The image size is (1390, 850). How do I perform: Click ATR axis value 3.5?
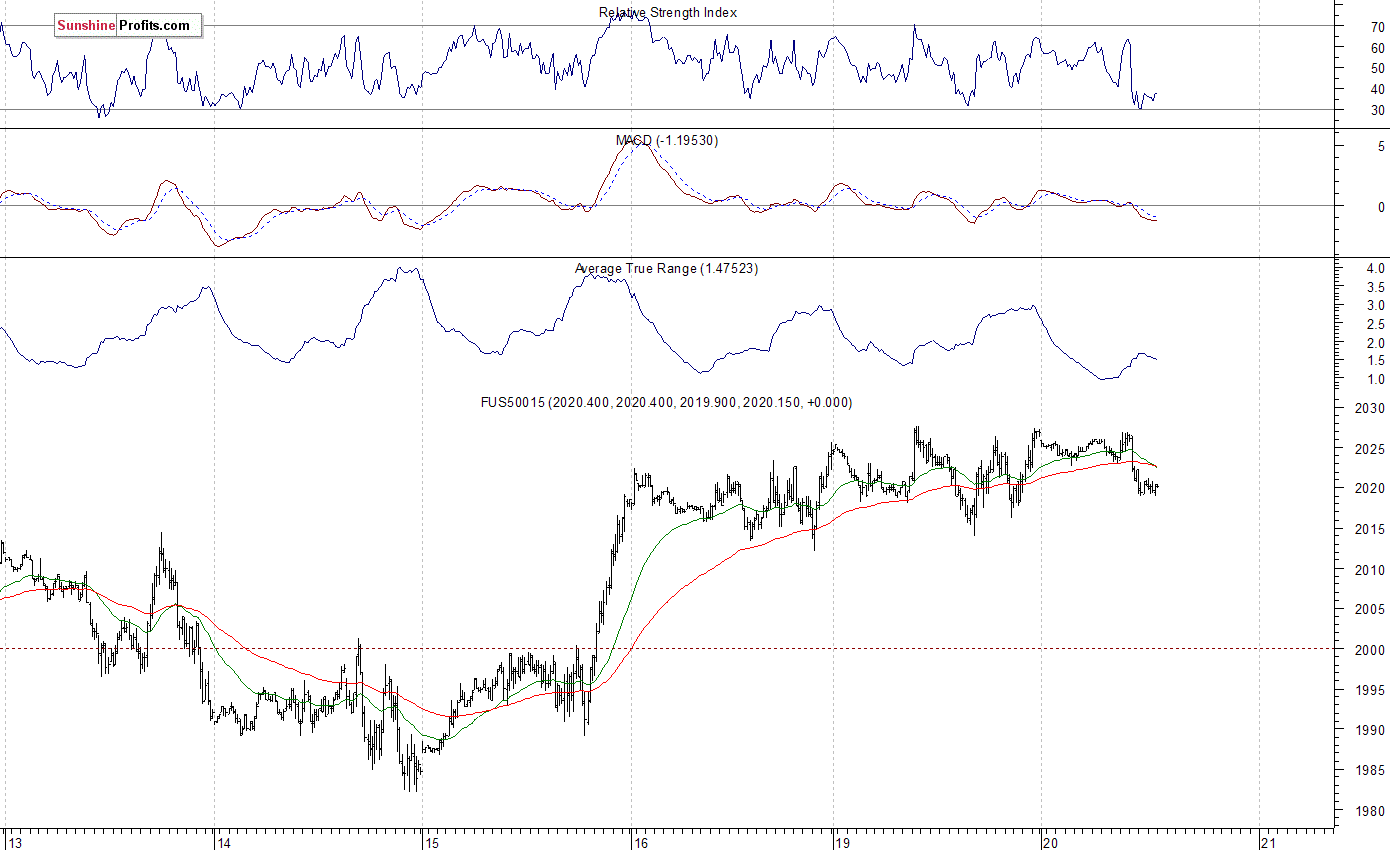pos(1376,287)
